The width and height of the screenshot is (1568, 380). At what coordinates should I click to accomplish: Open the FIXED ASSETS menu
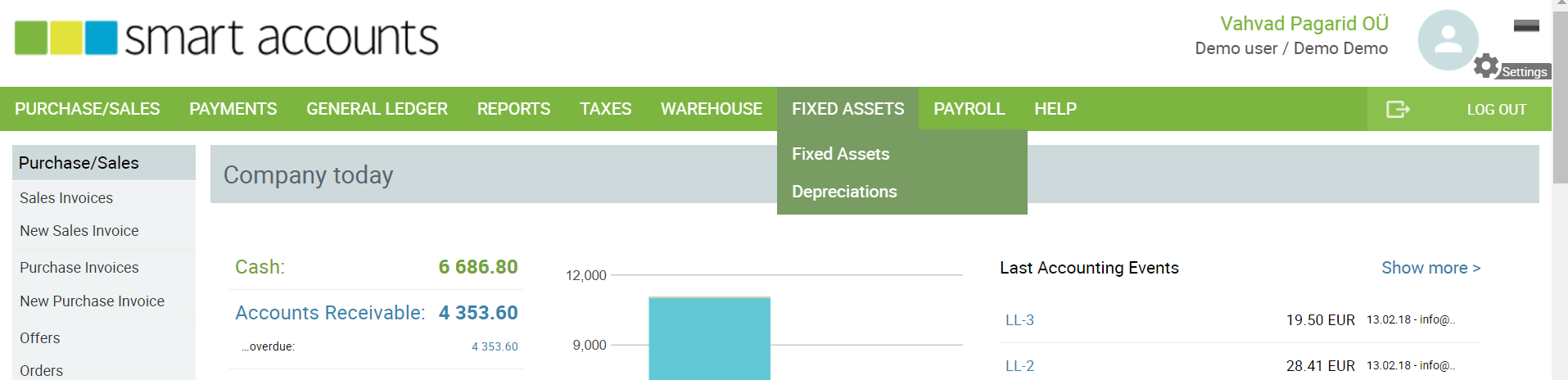point(847,109)
